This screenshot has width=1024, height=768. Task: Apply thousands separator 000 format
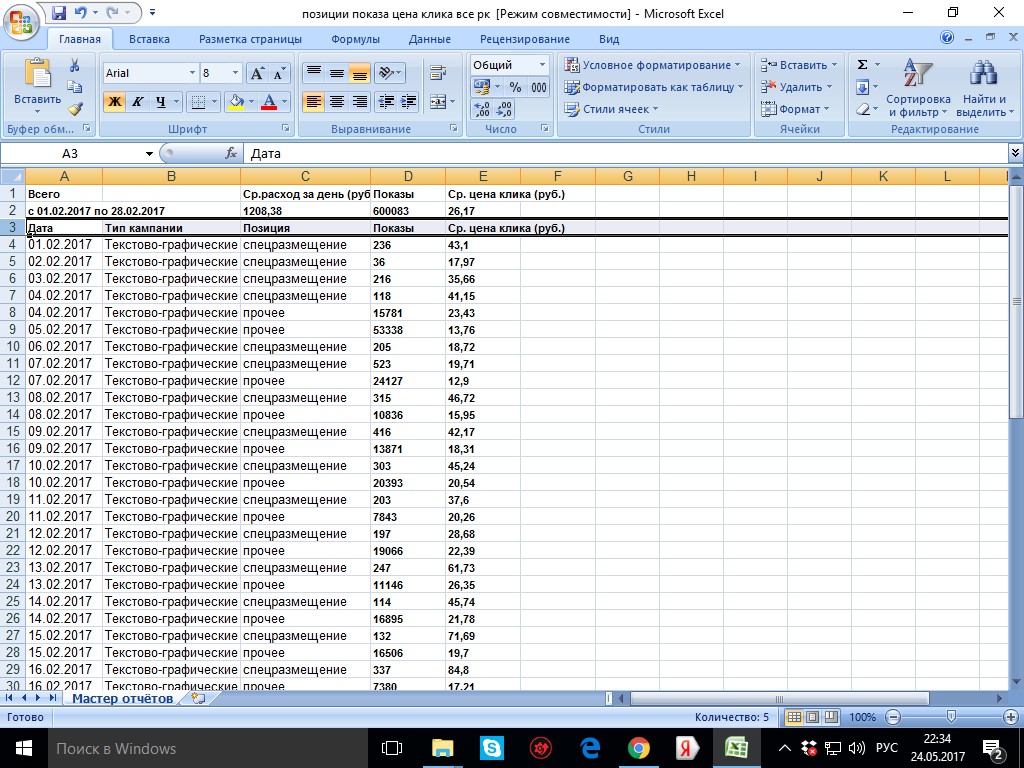coord(538,87)
